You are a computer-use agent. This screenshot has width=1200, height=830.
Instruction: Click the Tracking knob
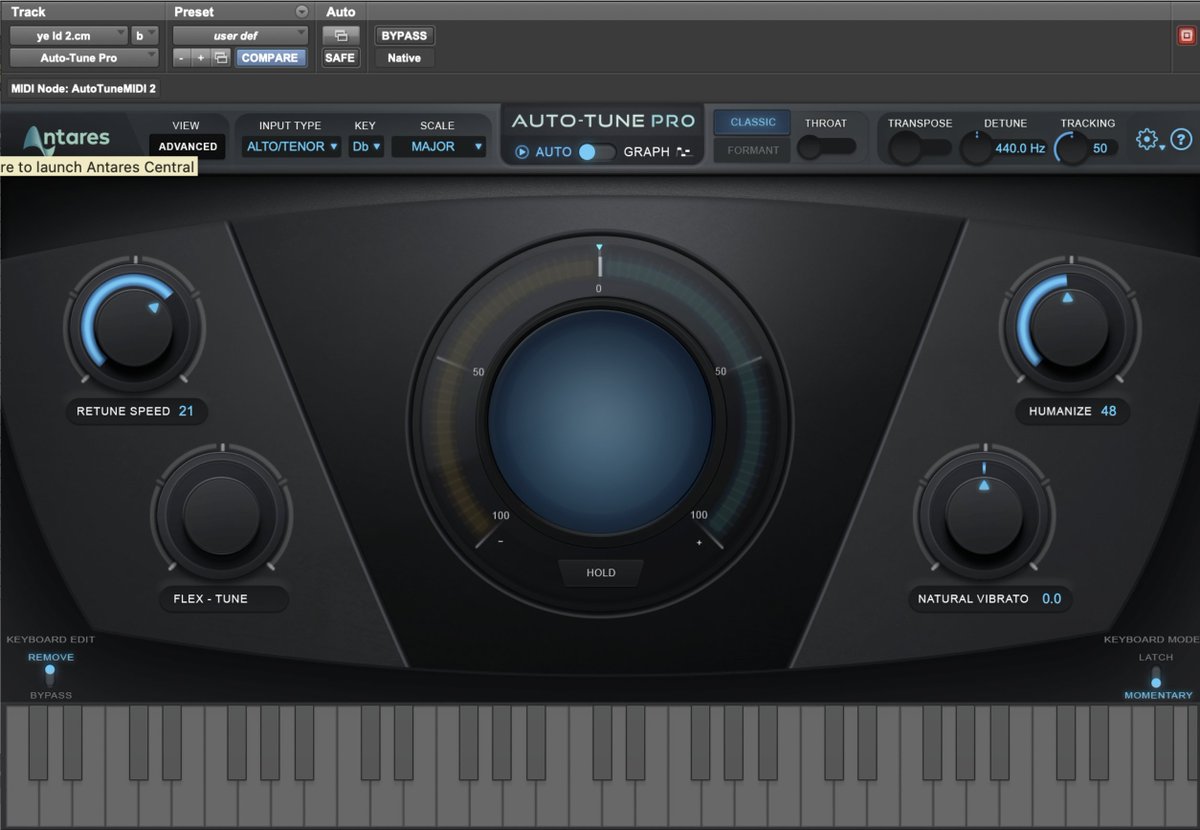coord(1072,148)
